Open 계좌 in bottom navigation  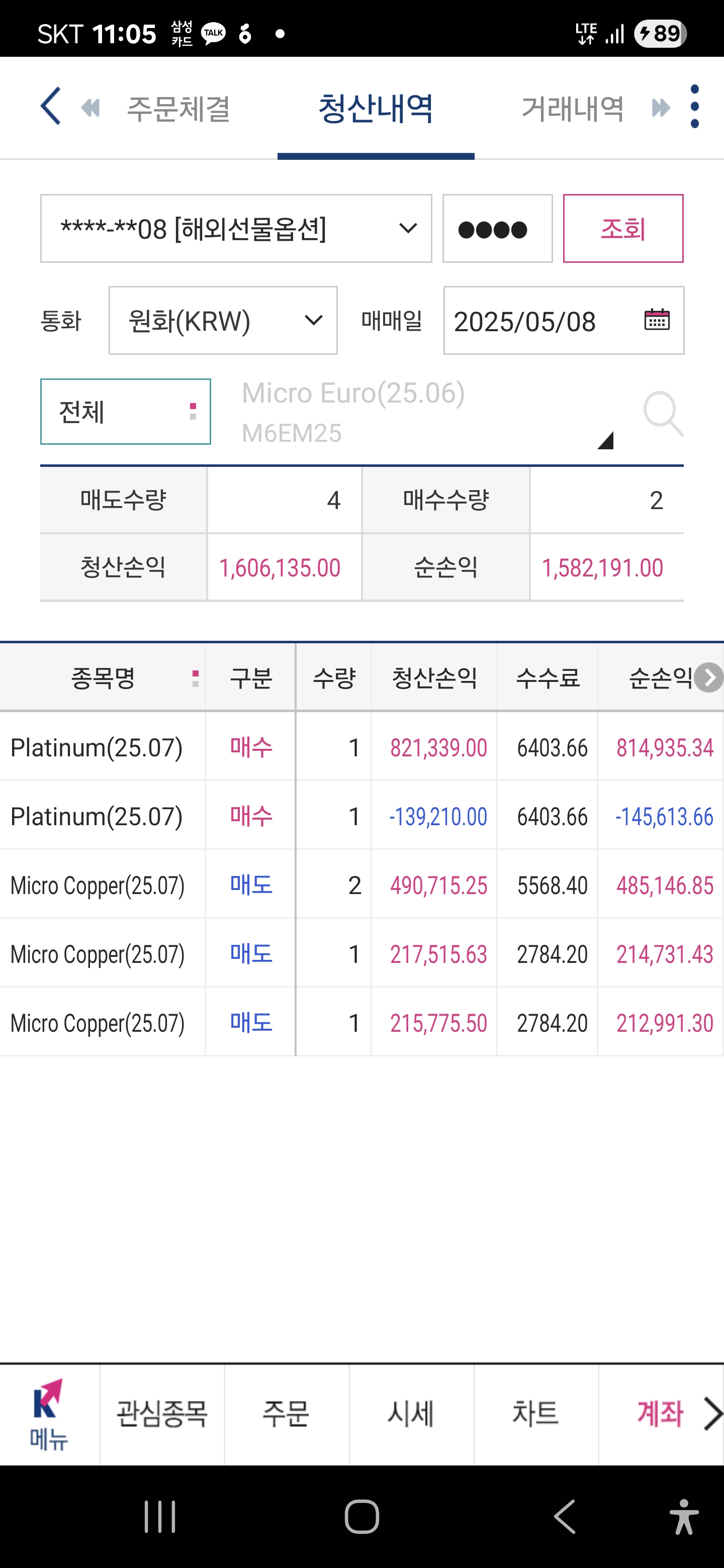[x=660, y=1414]
